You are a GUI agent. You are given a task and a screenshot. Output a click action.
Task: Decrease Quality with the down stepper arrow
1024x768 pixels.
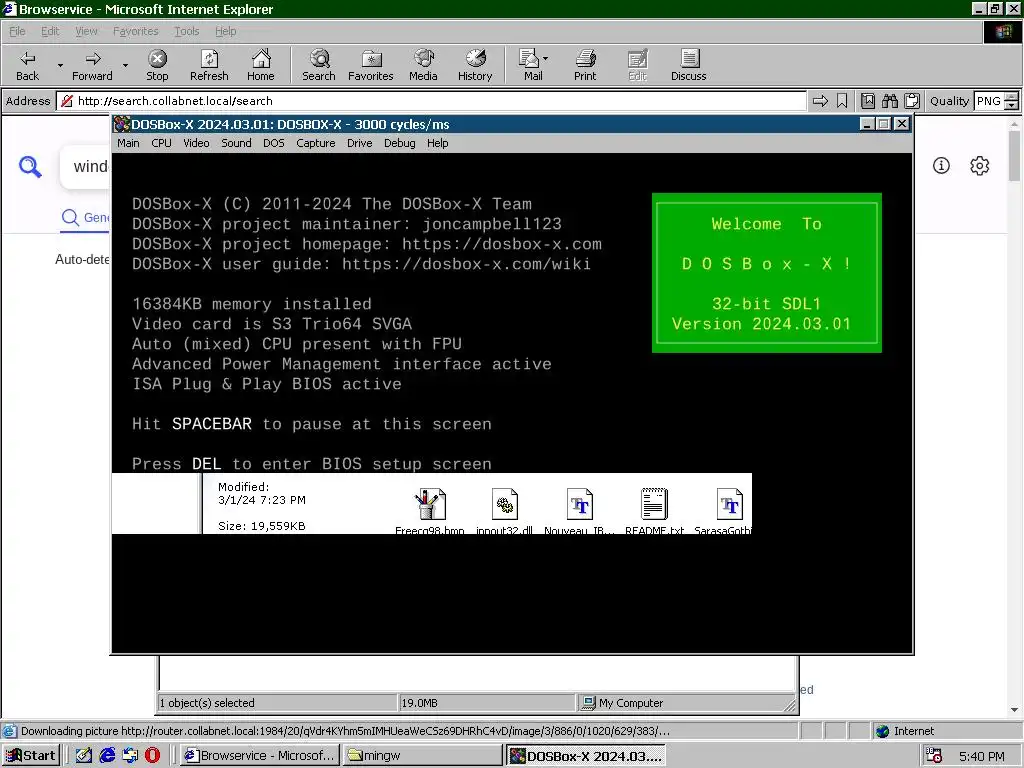(1011, 105)
